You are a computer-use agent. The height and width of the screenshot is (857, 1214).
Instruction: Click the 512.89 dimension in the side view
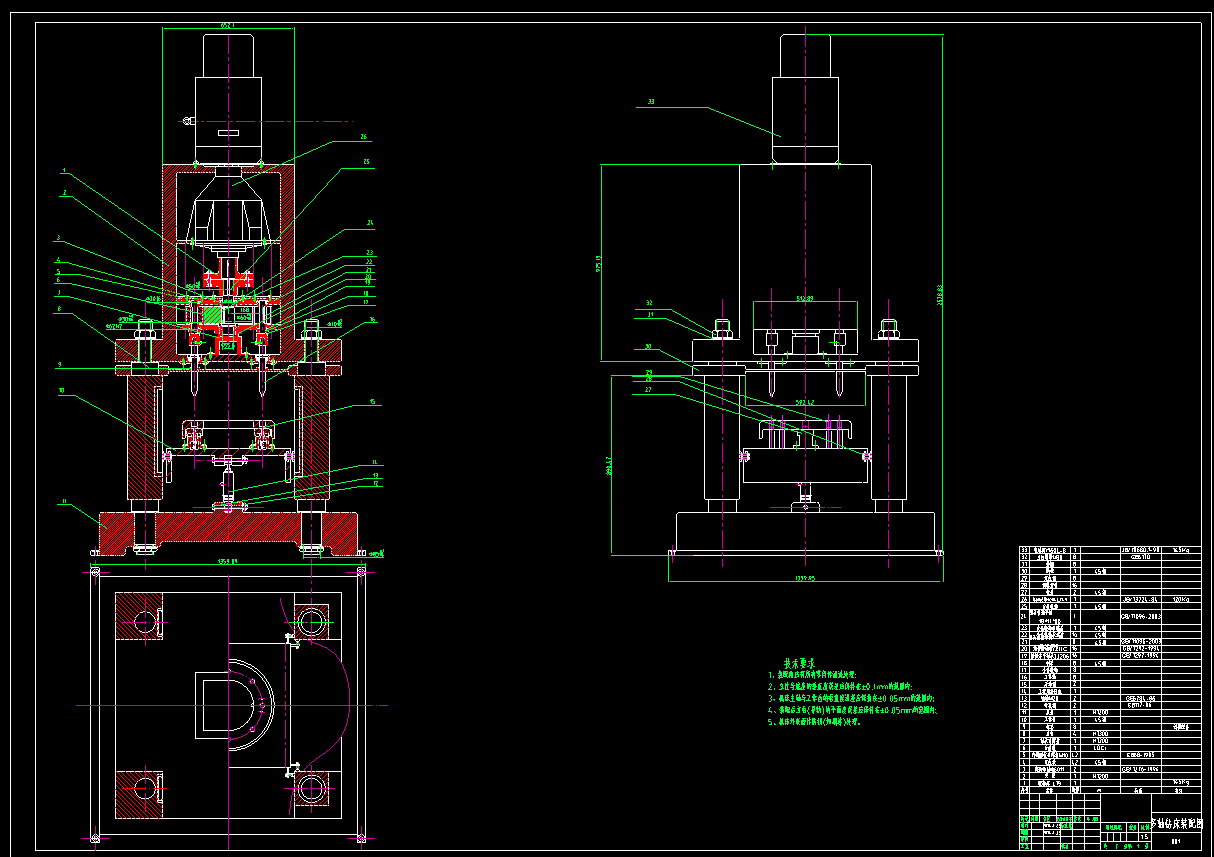[x=805, y=298]
